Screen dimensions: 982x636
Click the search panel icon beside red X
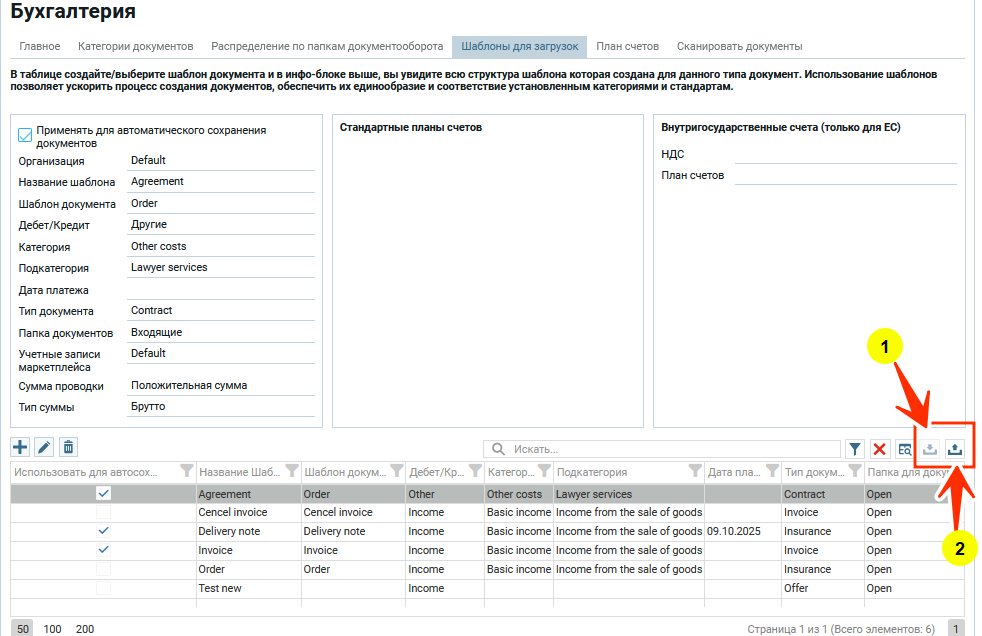[904, 450]
